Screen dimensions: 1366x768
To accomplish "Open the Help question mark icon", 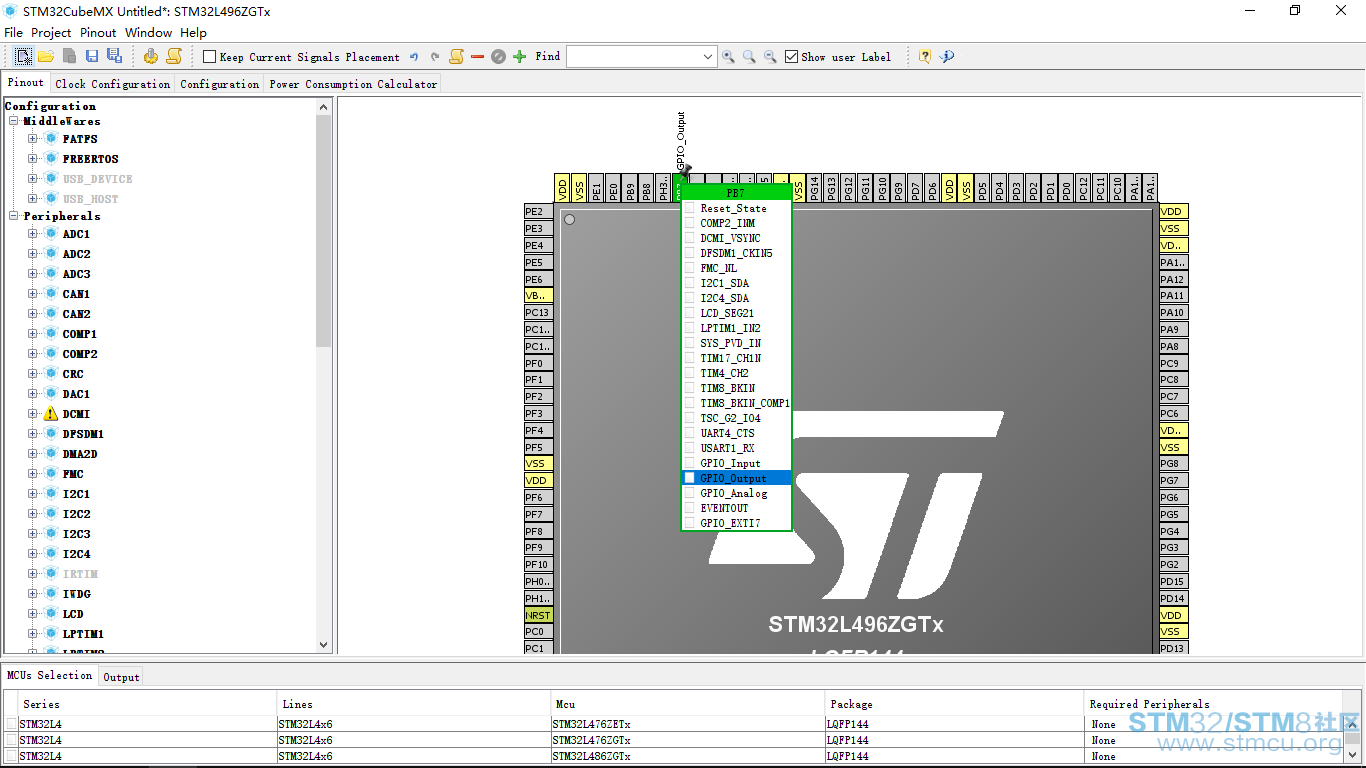I will pyautogui.click(x=925, y=57).
